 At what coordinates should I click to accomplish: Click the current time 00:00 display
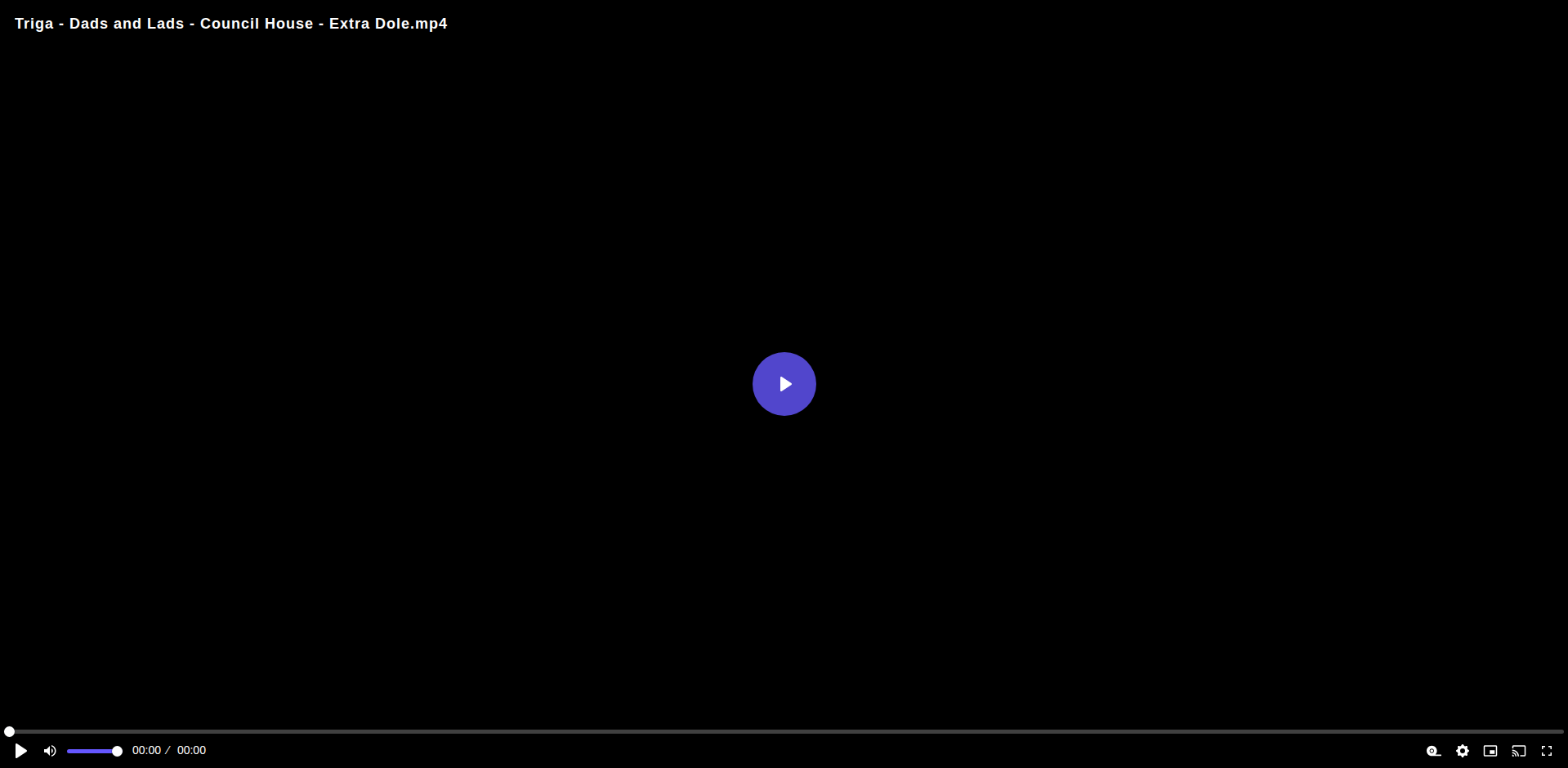[x=146, y=750]
